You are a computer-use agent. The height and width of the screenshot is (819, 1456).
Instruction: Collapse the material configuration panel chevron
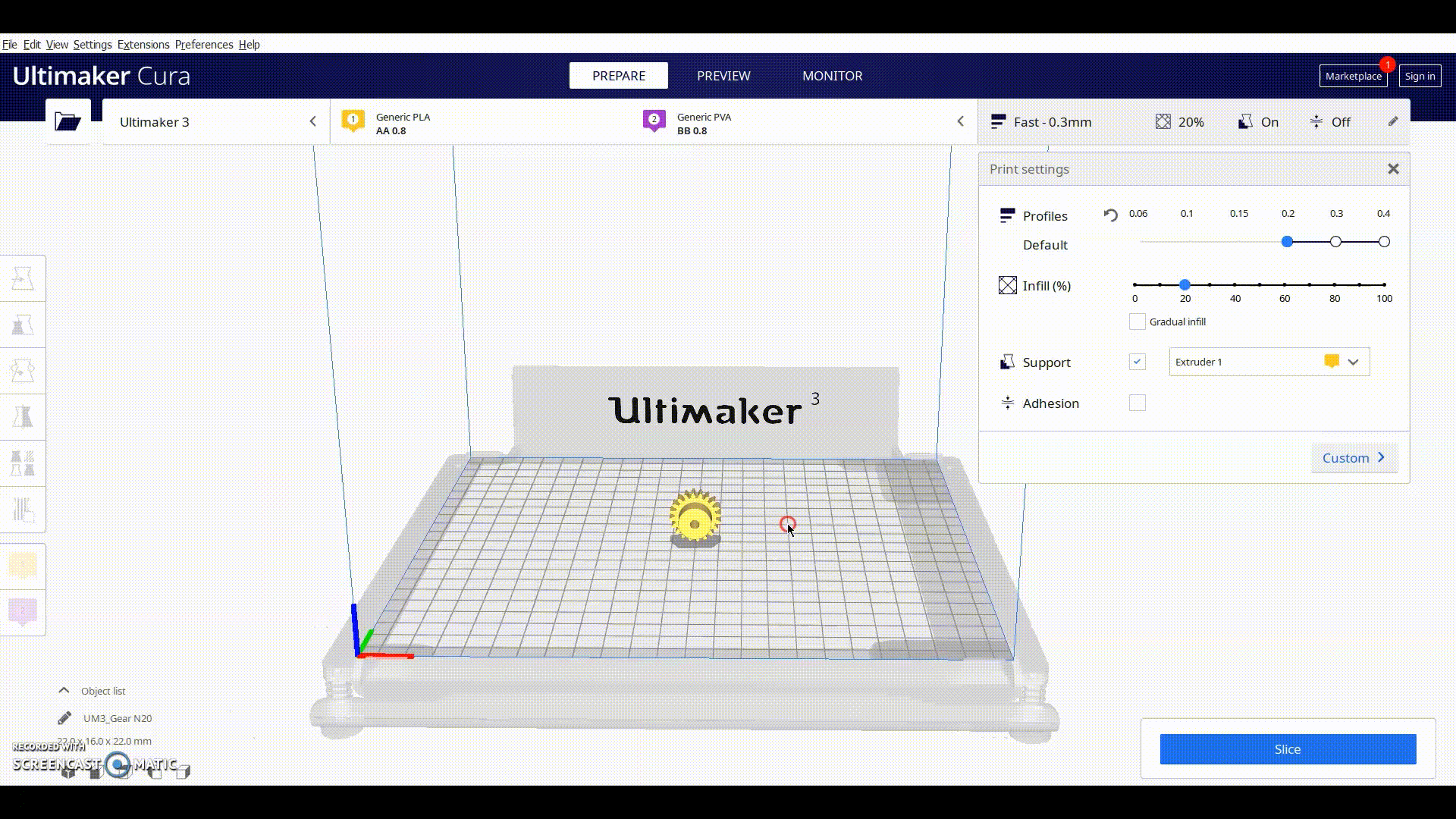(960, 121)
